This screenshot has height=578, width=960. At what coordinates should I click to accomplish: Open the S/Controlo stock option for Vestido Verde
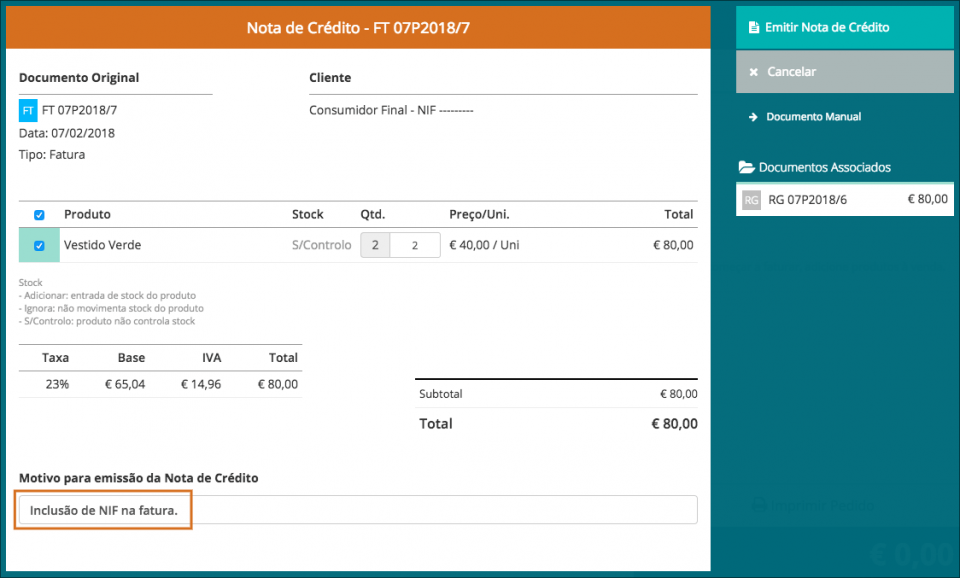tap(321, 244)
